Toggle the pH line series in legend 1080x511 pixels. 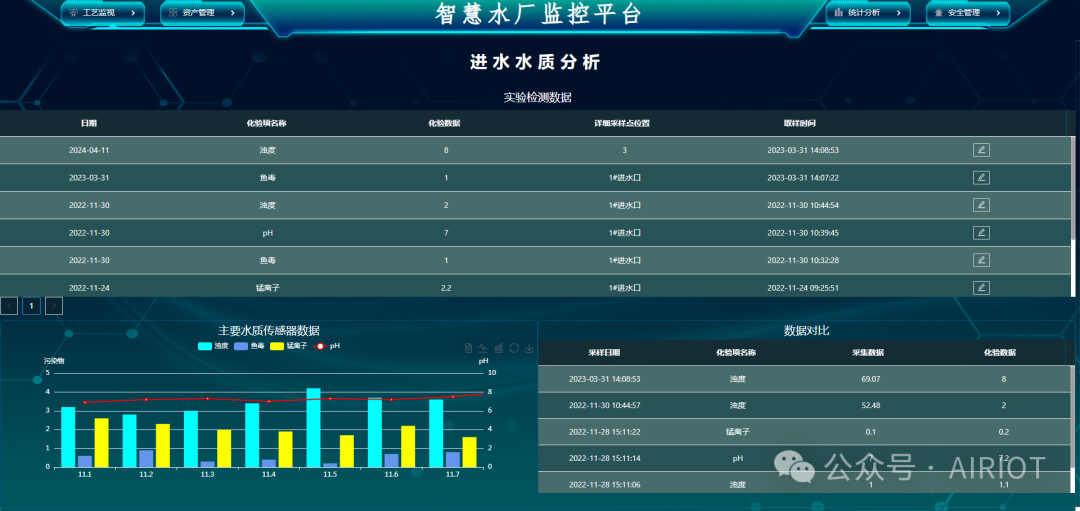click(x=326, y=346)
